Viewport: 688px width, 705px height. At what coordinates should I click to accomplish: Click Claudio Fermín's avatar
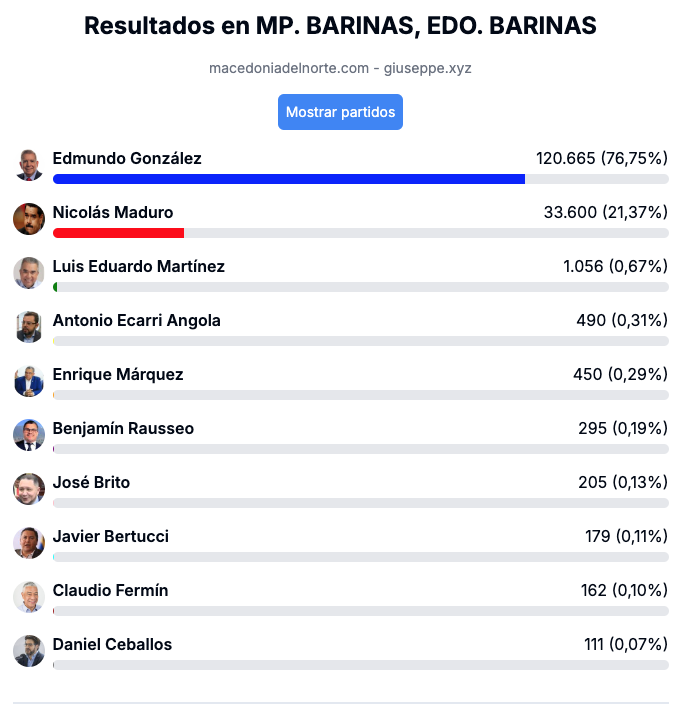29,597
